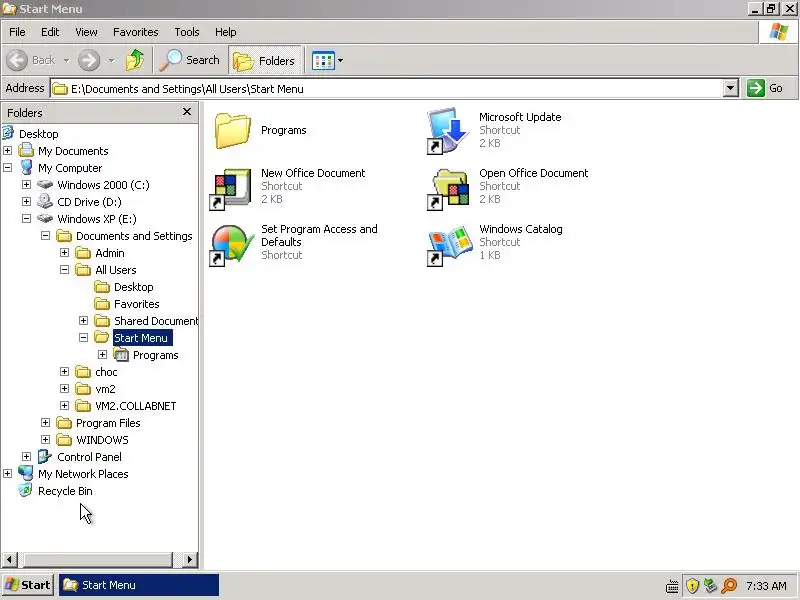The width and height of the screenshot is (800, 600).
Task: Open the View menu
Action: tap(86, 32)
